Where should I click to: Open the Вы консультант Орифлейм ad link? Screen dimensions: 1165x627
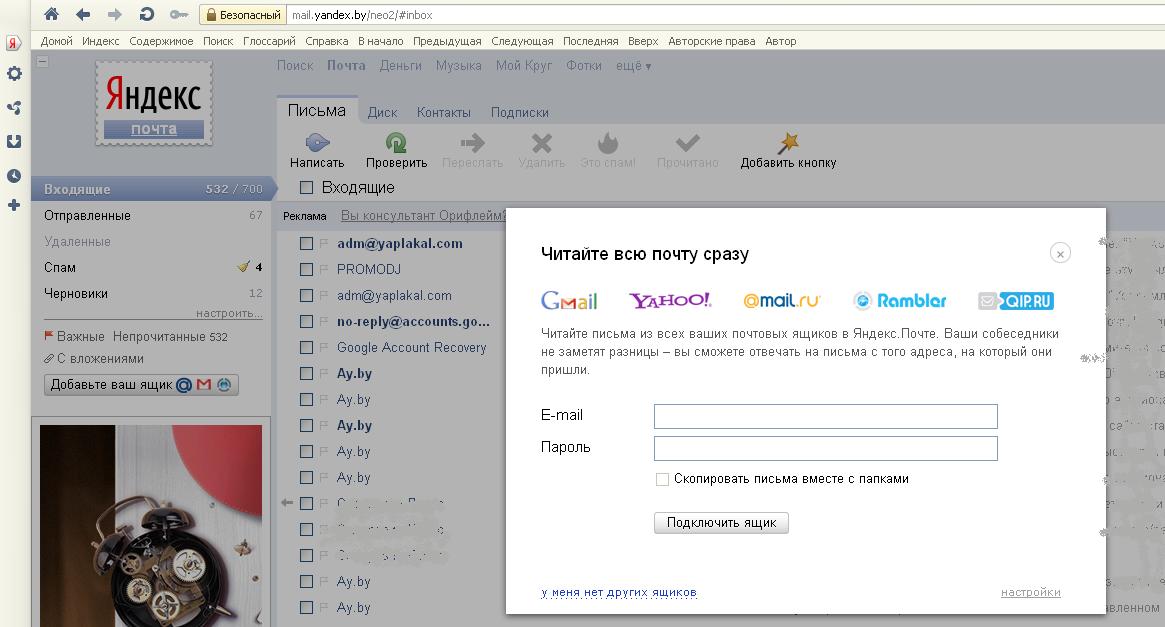point(422,215)
